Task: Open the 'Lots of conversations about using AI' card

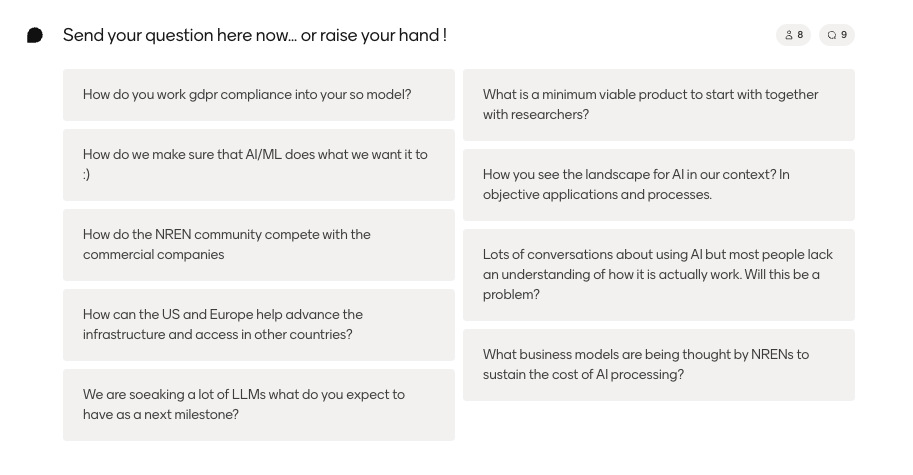Action: click(x=658, y=275)
